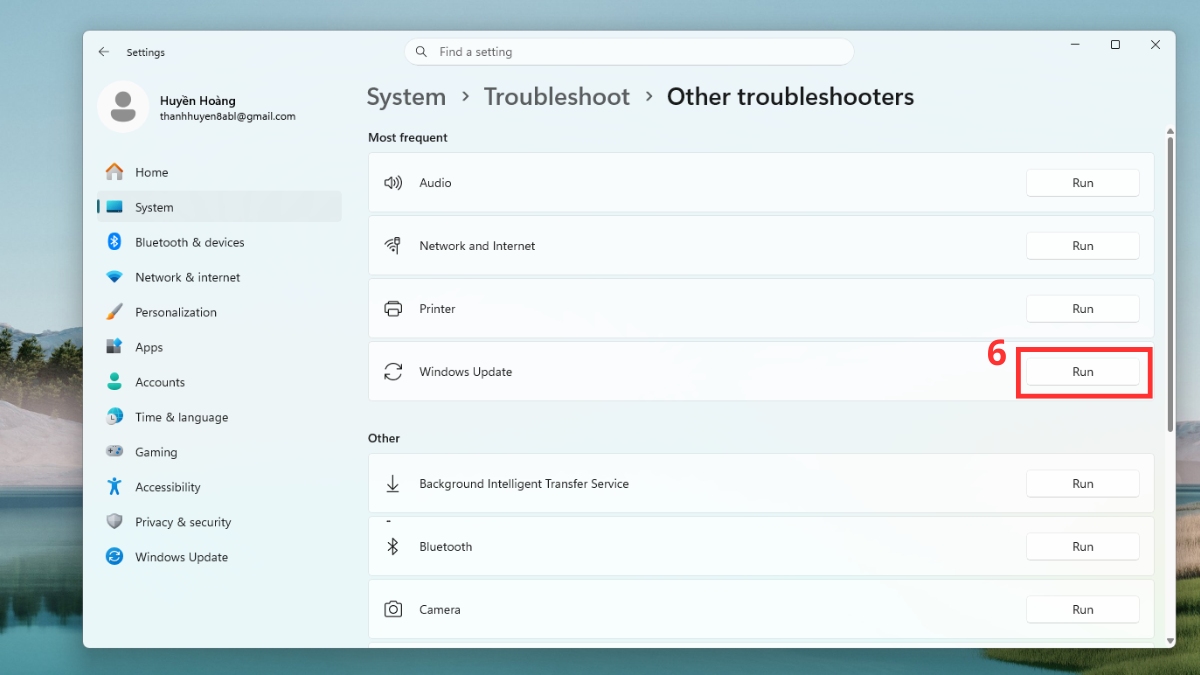Click the Other section heading
Screen dimensions: 1200x675
[x=384, y=439]
